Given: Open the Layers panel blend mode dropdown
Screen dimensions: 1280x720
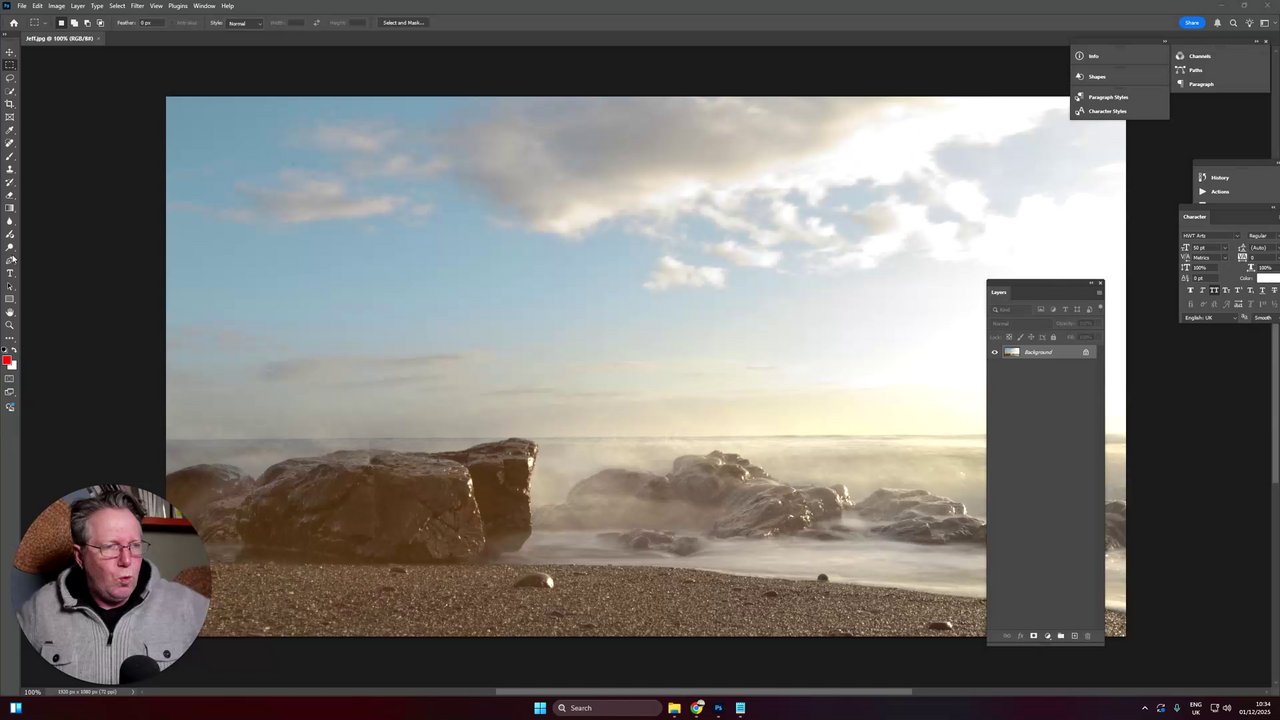Looking at the screenshot, I should [1020, 324].
